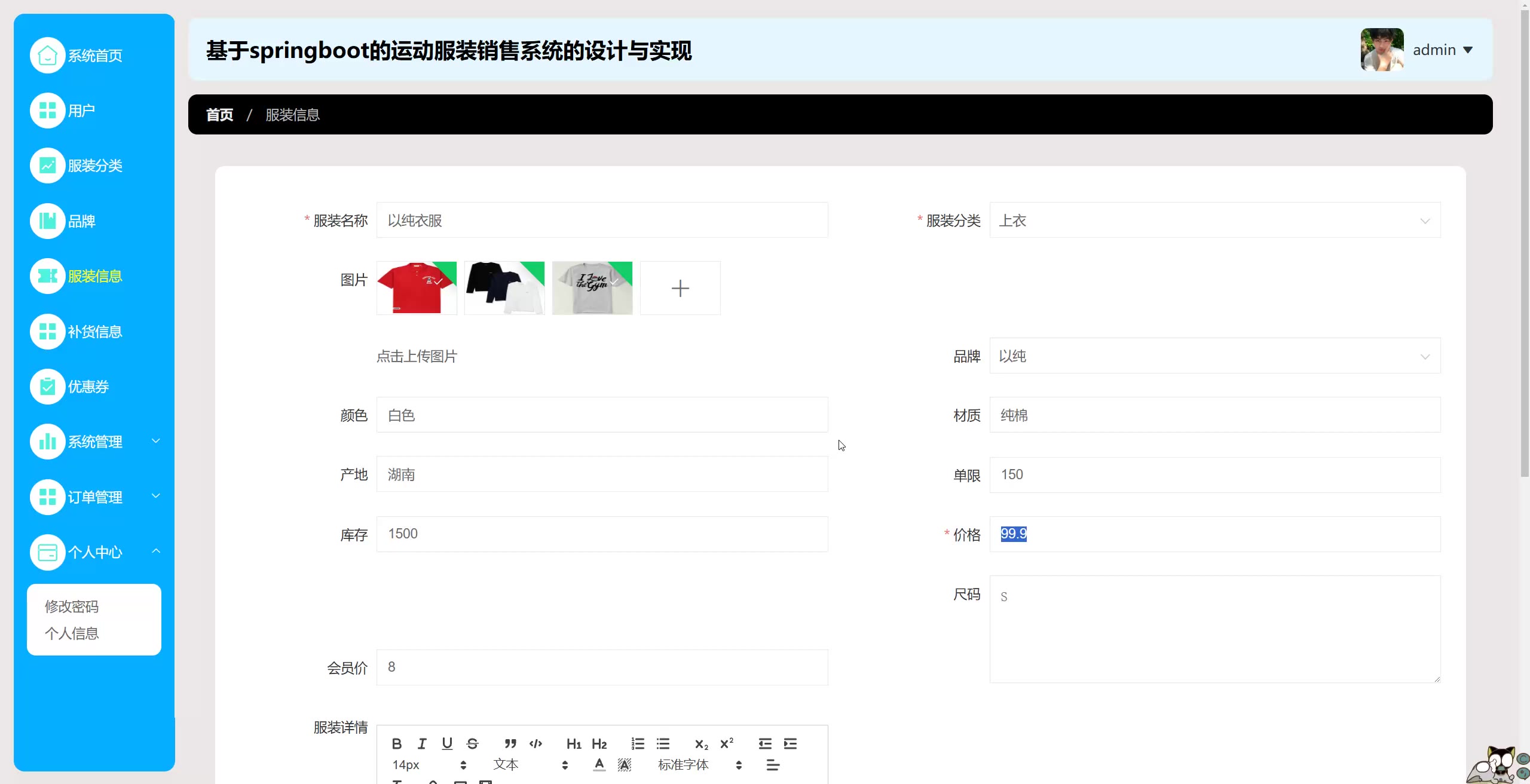Open the 服装分类 dropdown showing 上衣
The image size is (1530, 784).
1214,220
